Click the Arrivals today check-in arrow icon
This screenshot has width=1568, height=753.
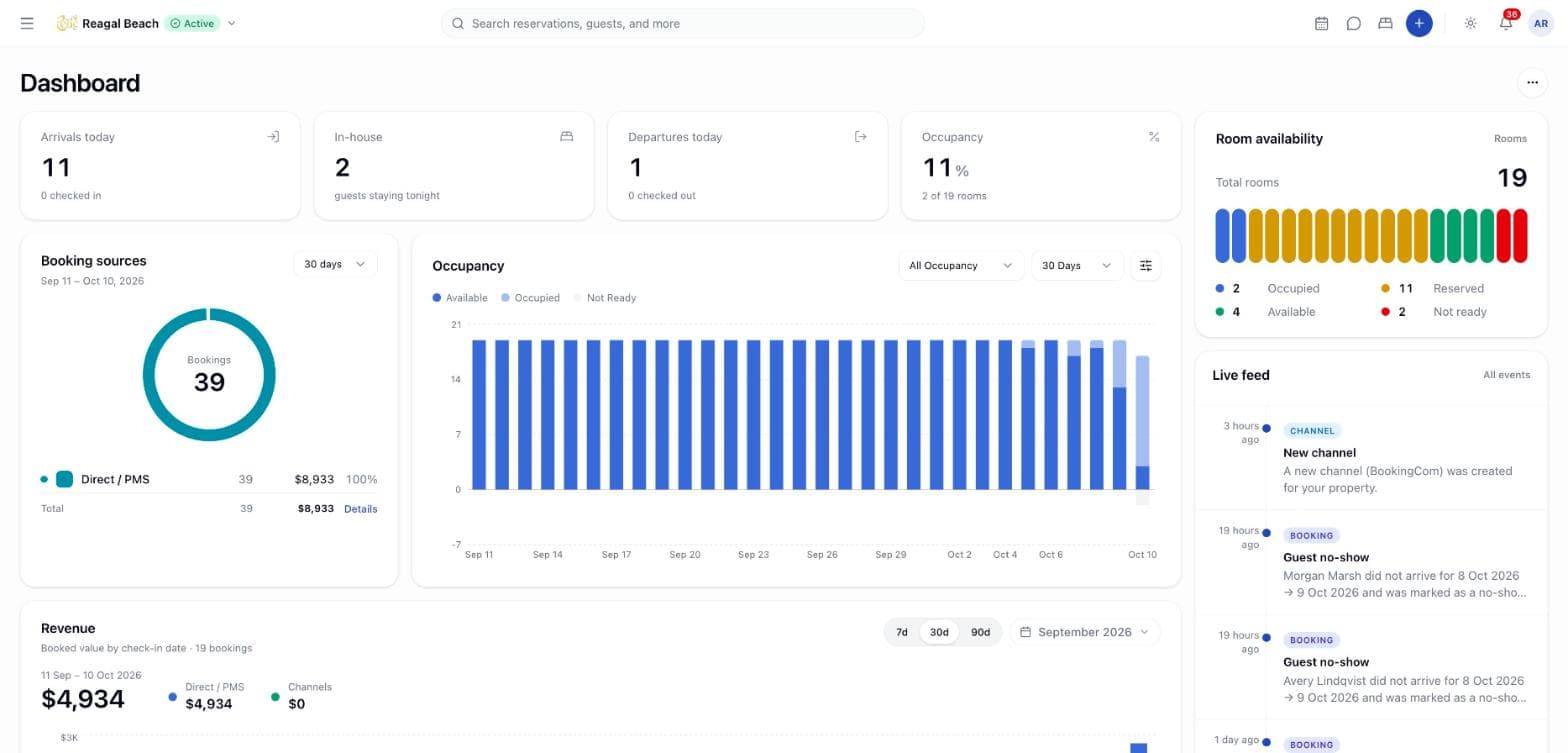[272, 137]
